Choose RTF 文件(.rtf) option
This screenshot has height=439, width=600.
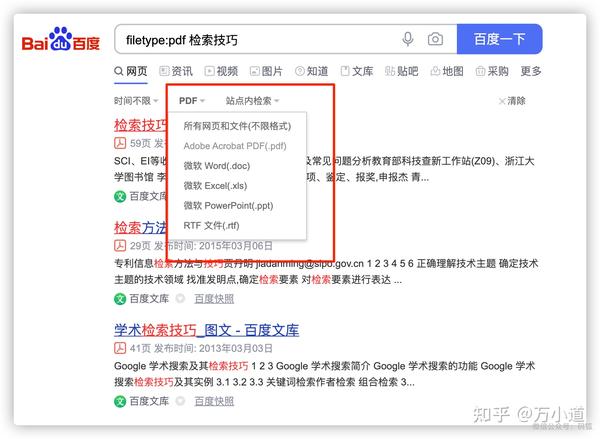click(211, 225)
